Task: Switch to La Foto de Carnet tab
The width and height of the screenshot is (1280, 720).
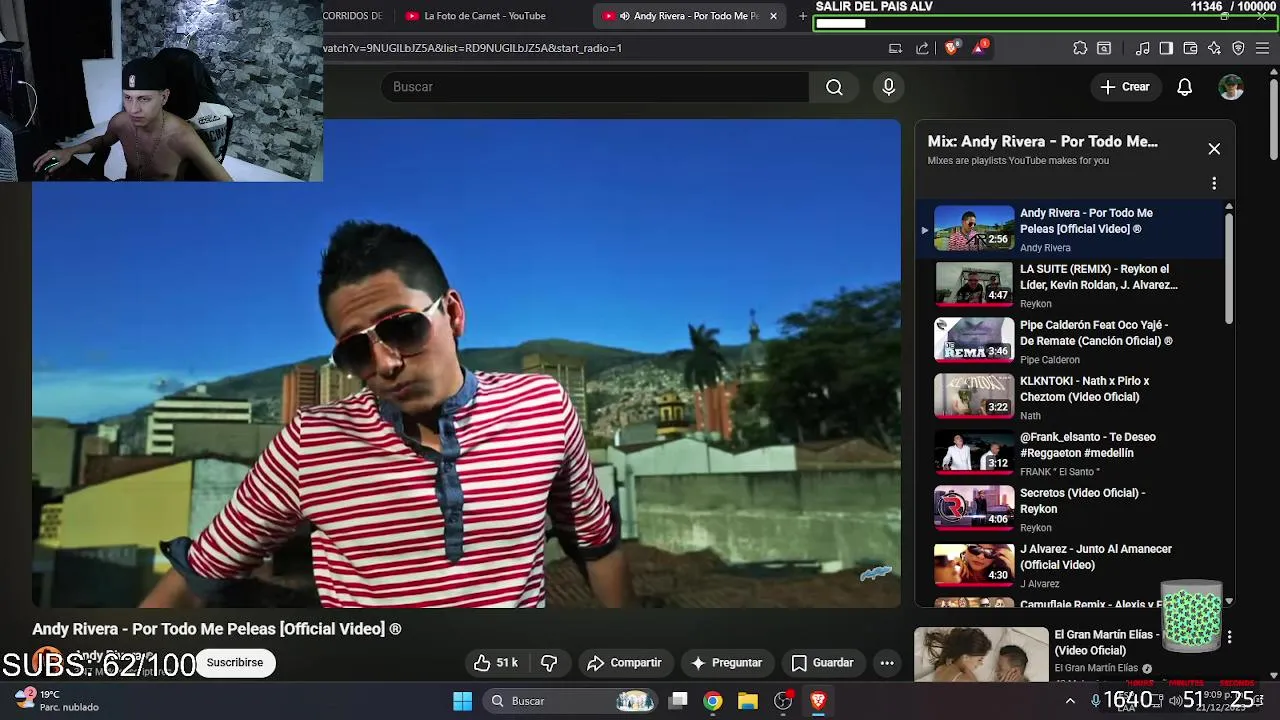Action: [484, 16]
